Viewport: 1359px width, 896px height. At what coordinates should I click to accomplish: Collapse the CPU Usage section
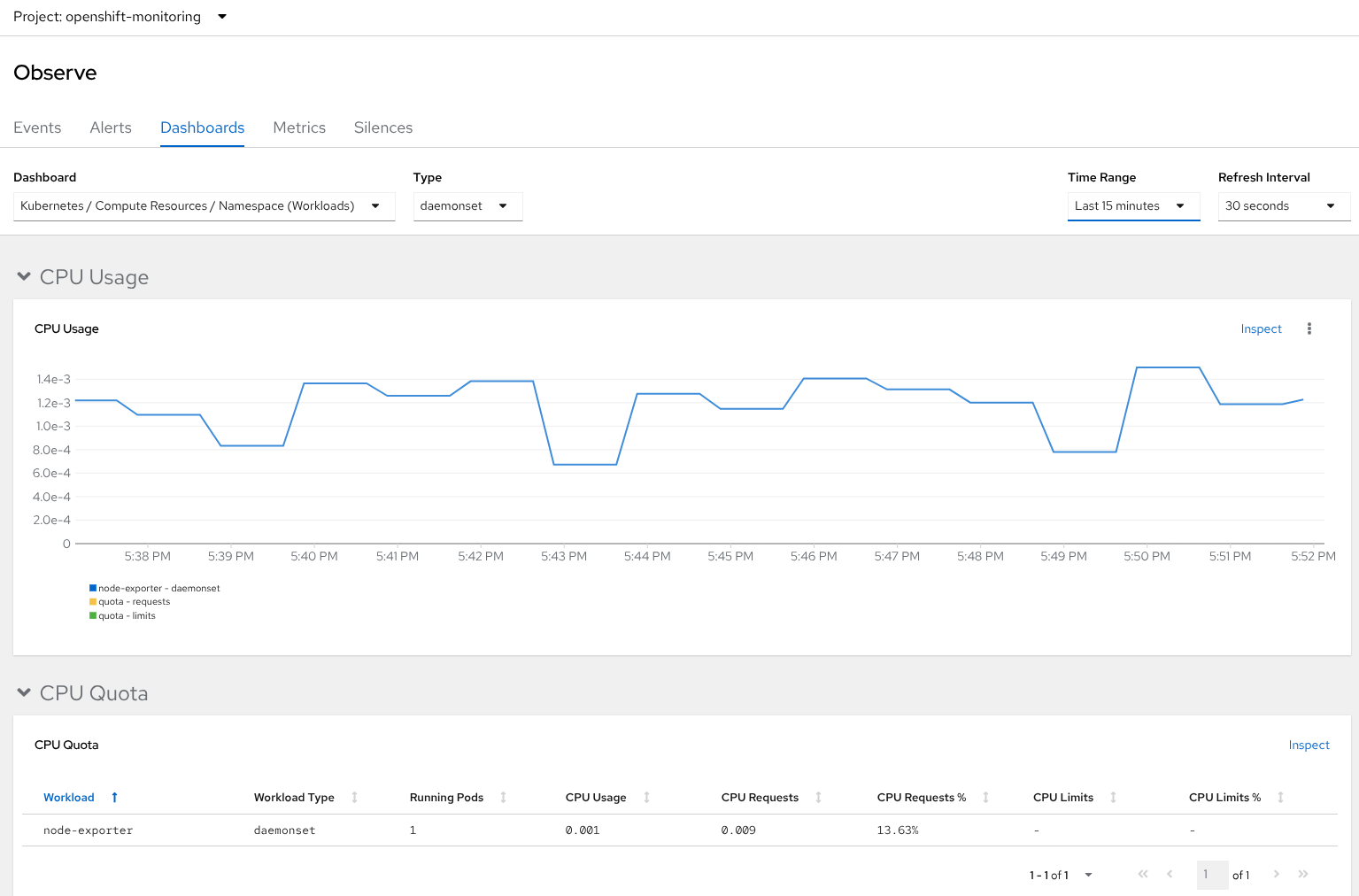tap(24, 277)
